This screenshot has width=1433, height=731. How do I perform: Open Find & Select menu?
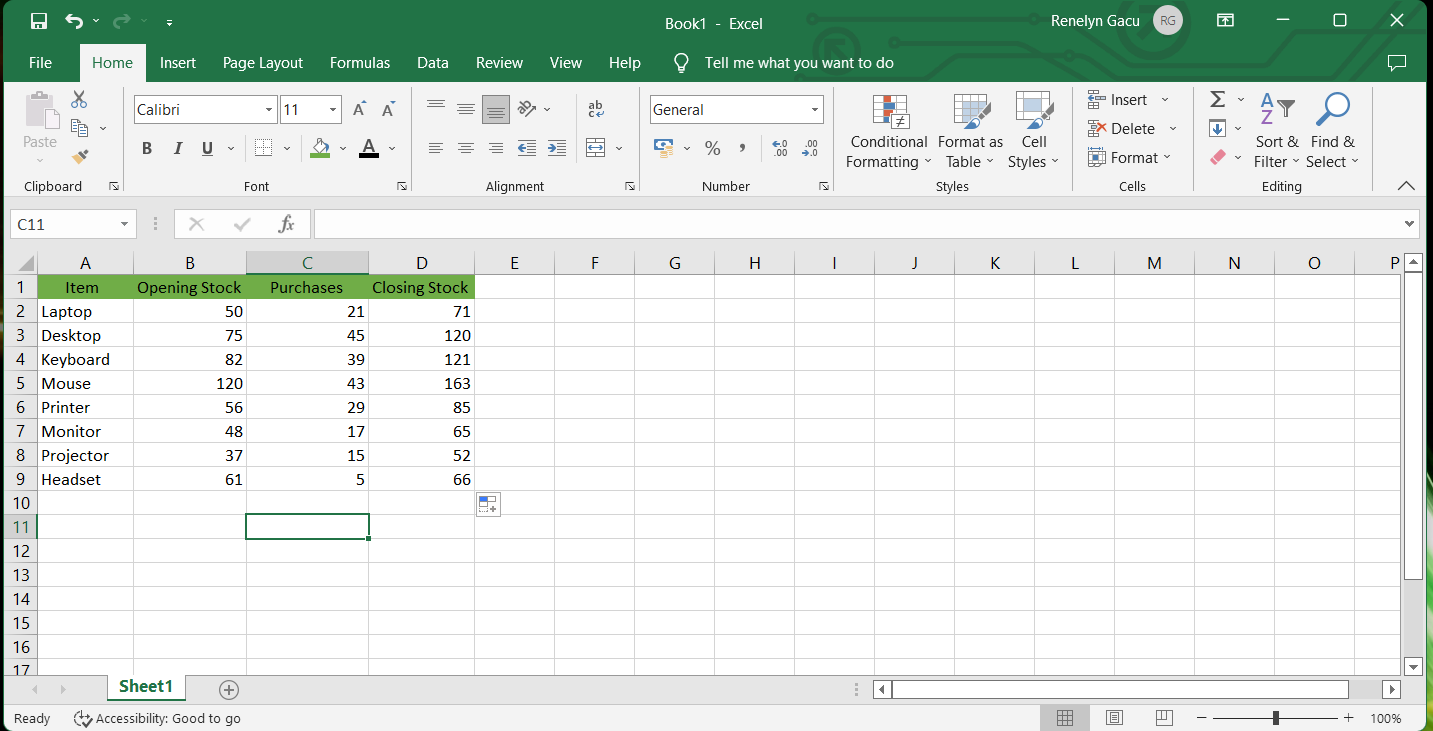coord(1332,132)
